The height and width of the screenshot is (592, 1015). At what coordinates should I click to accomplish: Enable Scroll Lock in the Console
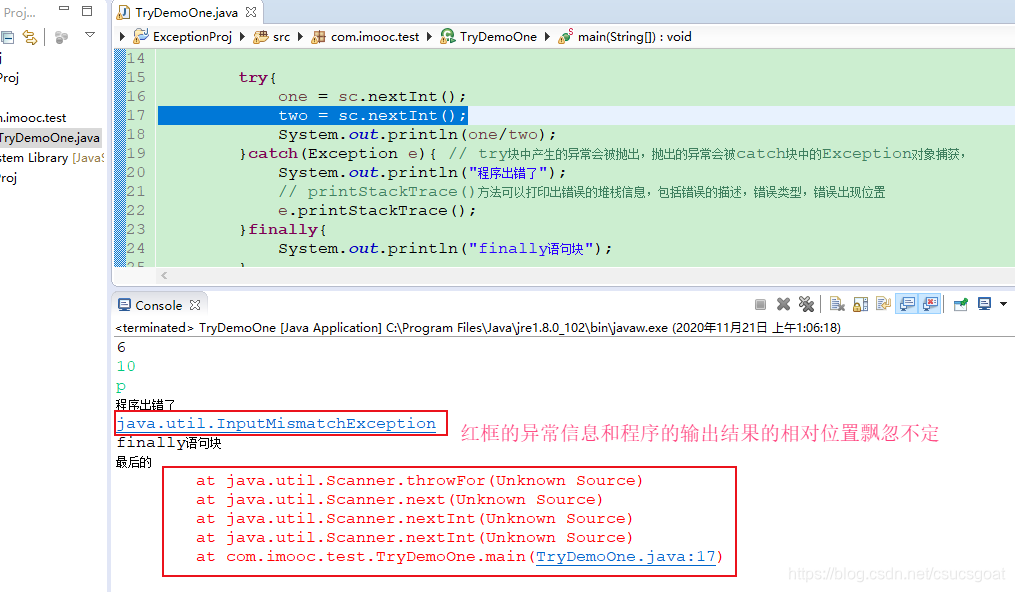pos(858,304)
